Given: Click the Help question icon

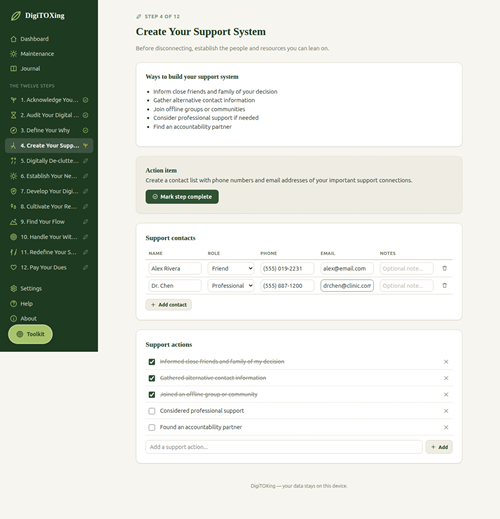Looking at the screenshot, I should [13, 304].
